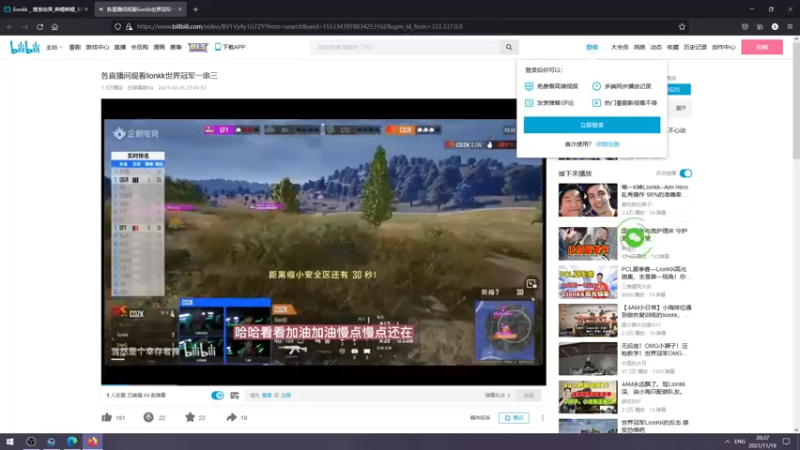Switch to the first Lionkk search results tab
This screenshot has height=450, width=800.
click(x=46, y=9)
